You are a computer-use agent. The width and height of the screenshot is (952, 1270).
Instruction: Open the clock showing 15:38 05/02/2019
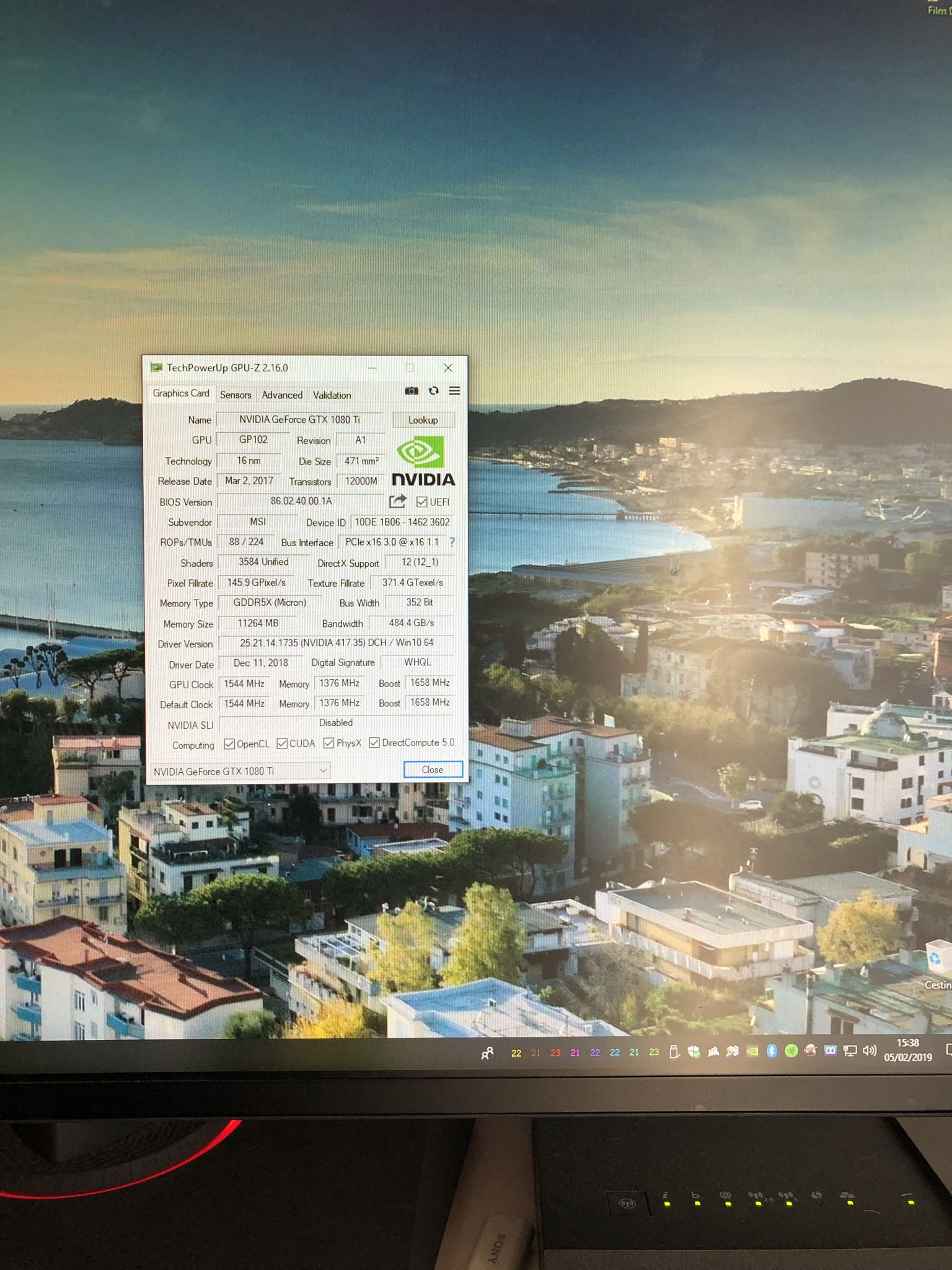click(x=908, y=1050)
